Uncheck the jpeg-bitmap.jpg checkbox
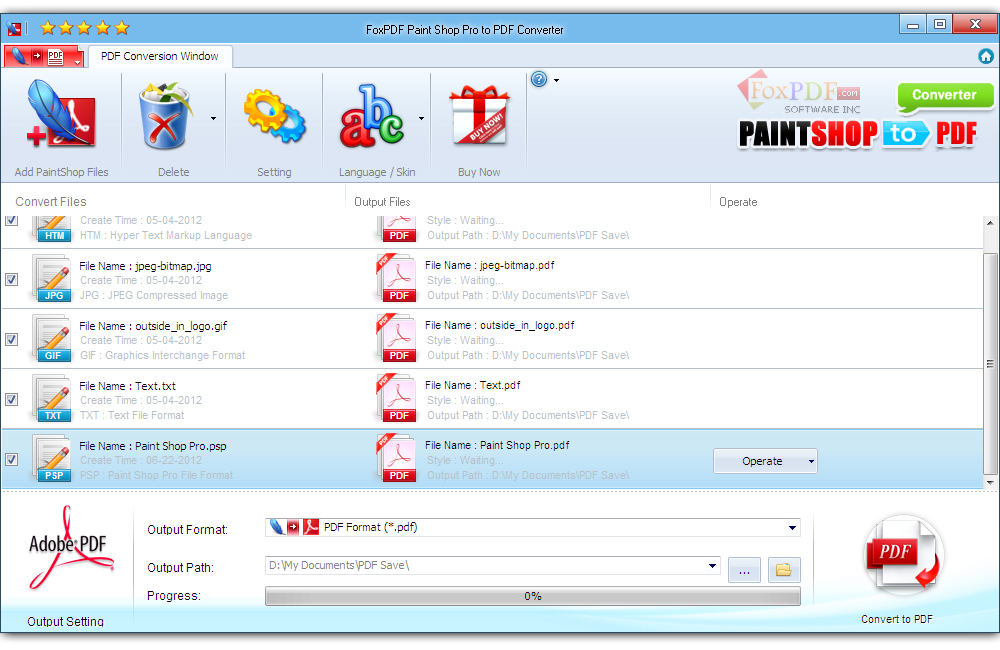 tap(11, 279)
